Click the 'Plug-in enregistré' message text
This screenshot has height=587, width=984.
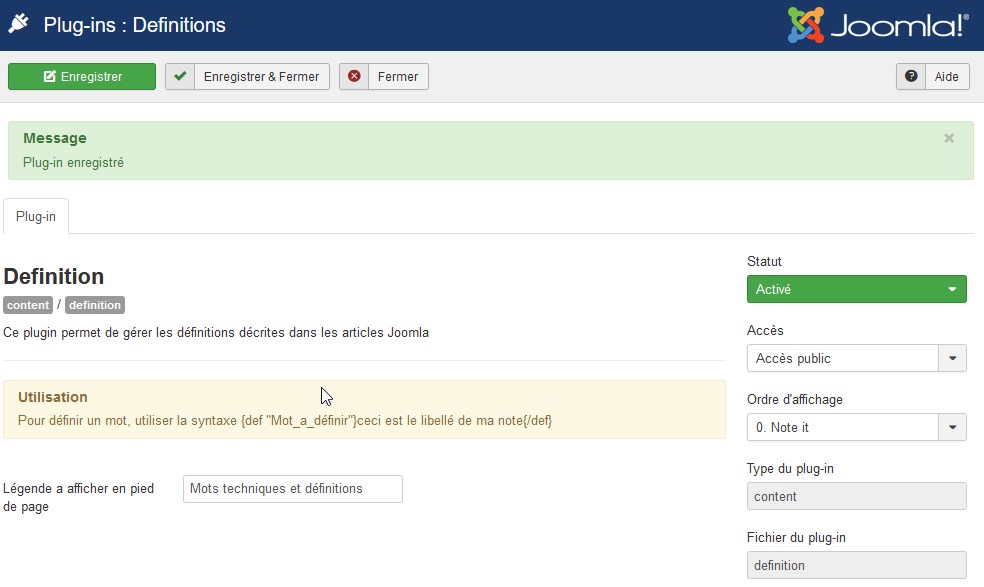(x=73, y=163)
